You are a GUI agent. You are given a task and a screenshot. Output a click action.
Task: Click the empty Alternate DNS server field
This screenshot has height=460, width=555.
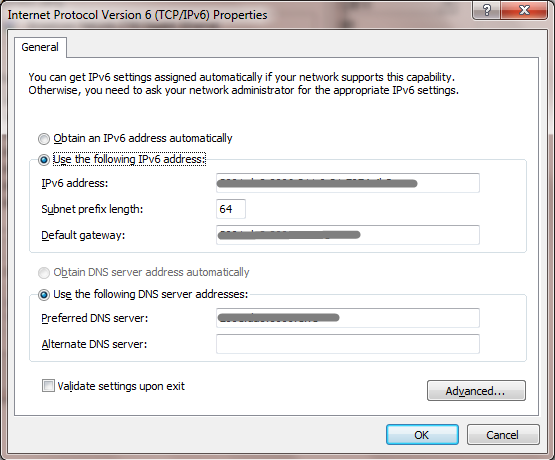348,344
